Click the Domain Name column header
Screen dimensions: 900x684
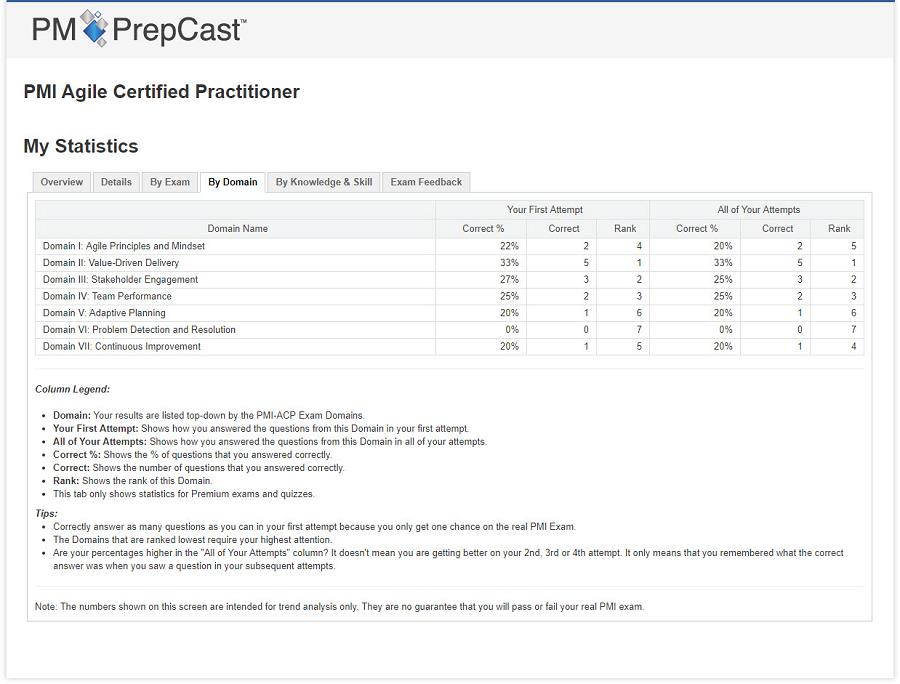tap(238, 229)
